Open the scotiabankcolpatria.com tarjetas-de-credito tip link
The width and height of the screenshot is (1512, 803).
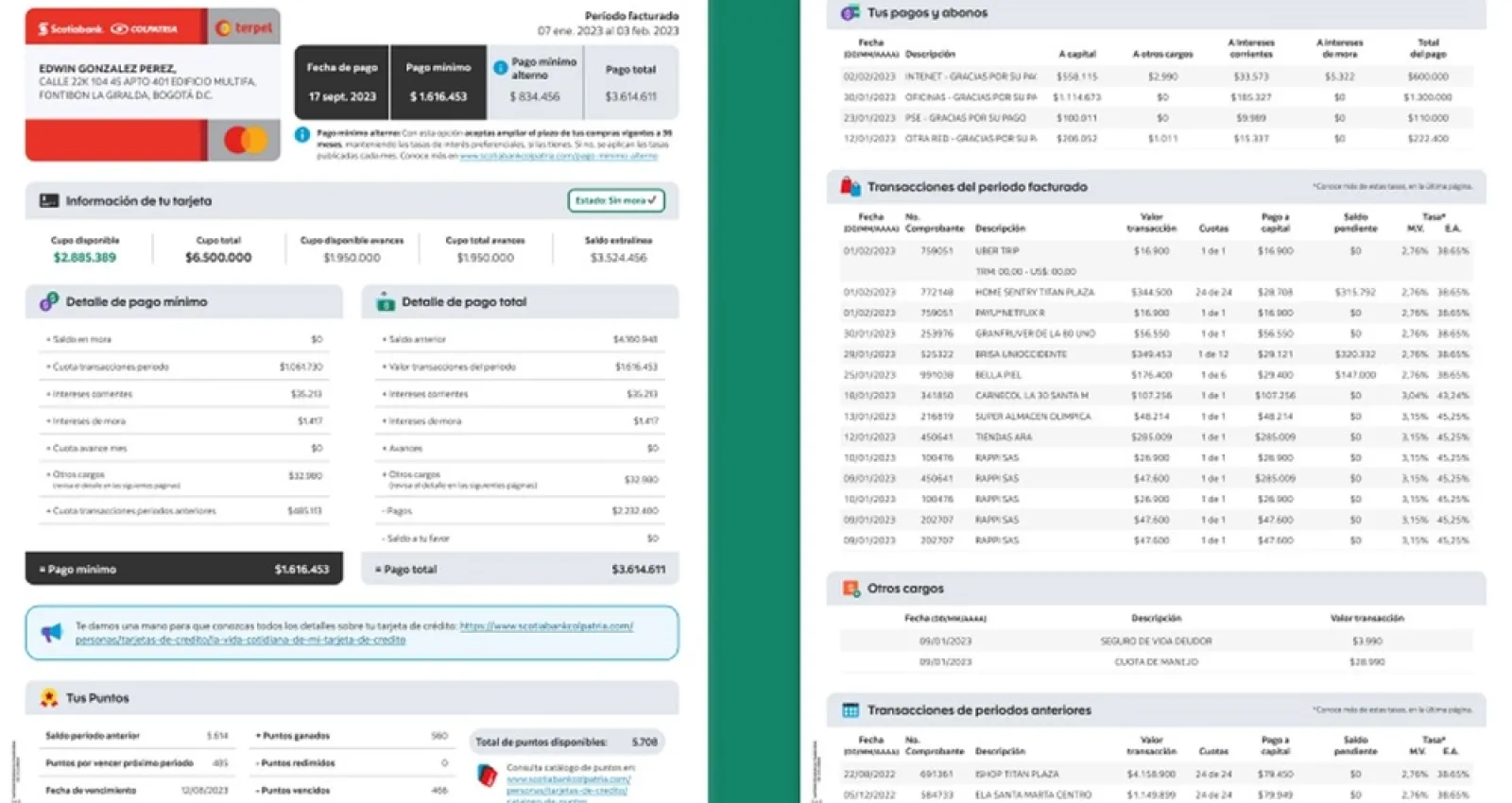click(x=354, y=632)
